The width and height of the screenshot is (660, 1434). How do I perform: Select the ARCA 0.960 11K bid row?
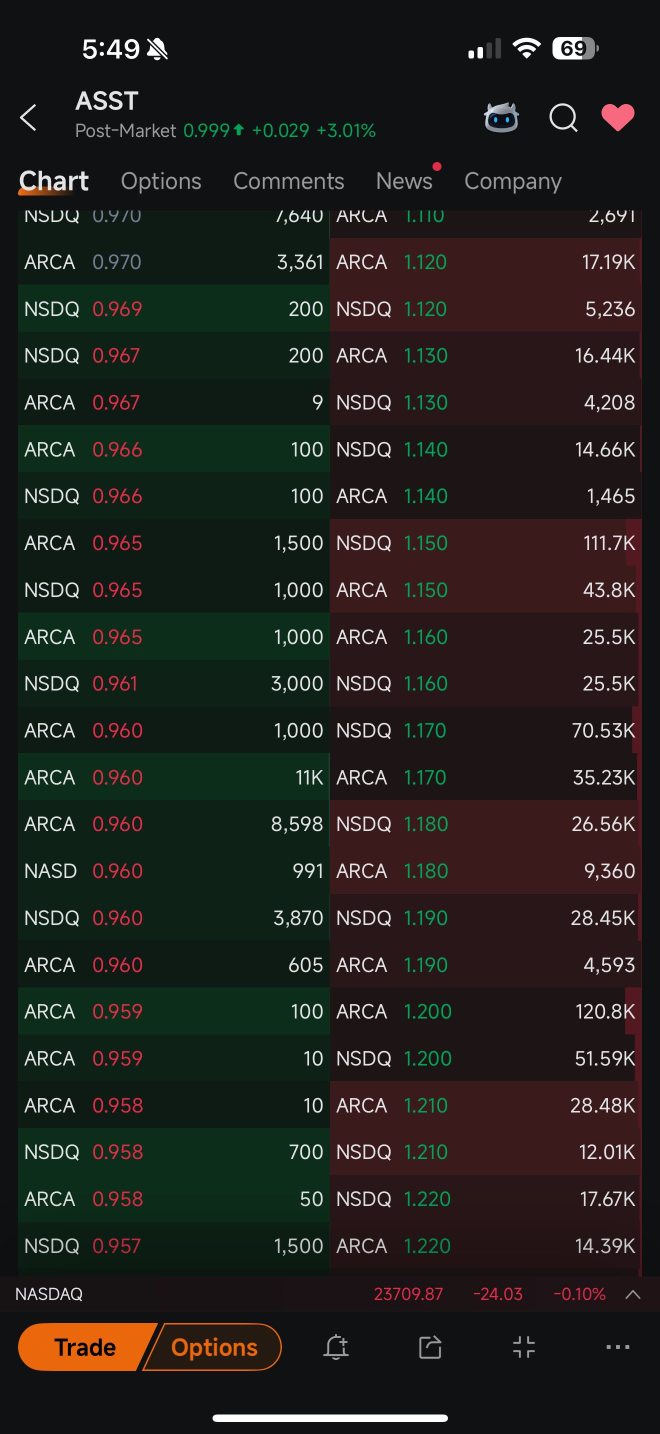pyautogui.click(x=174, y=777)
